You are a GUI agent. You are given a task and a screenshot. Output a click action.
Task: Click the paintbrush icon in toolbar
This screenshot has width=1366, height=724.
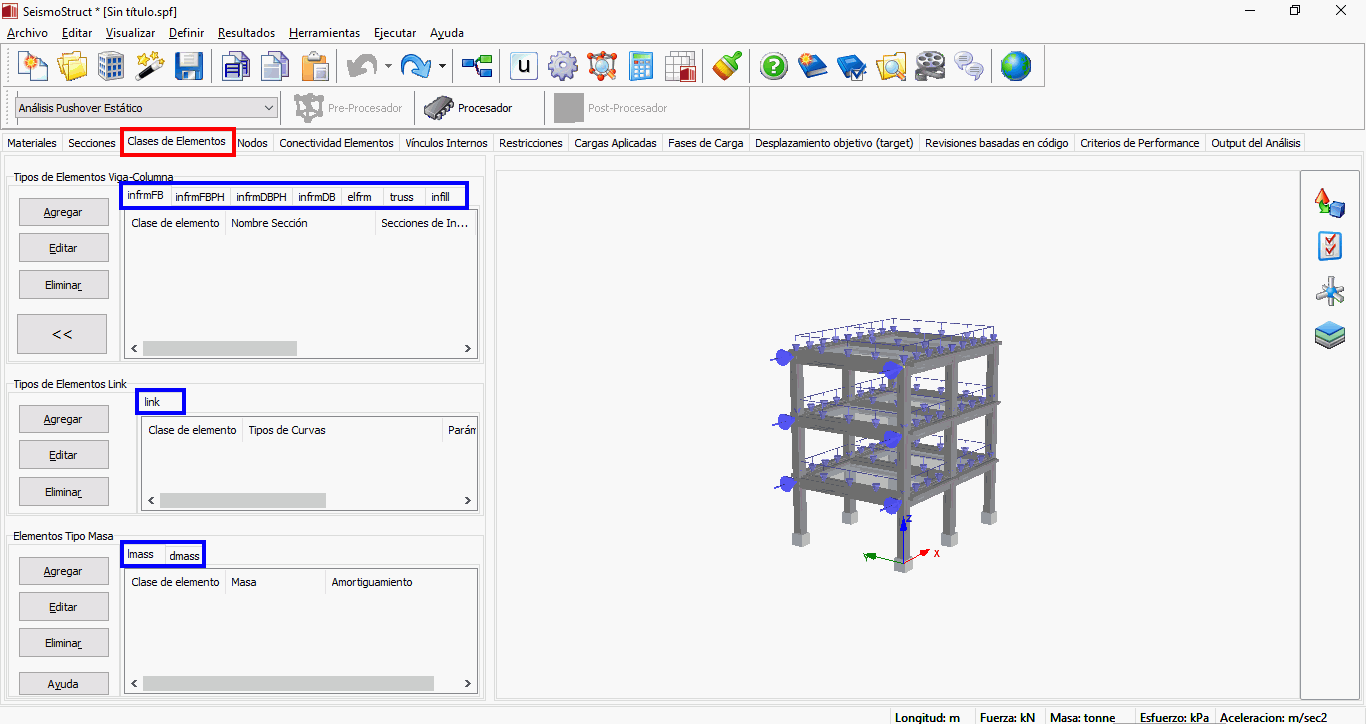[727, 67]
